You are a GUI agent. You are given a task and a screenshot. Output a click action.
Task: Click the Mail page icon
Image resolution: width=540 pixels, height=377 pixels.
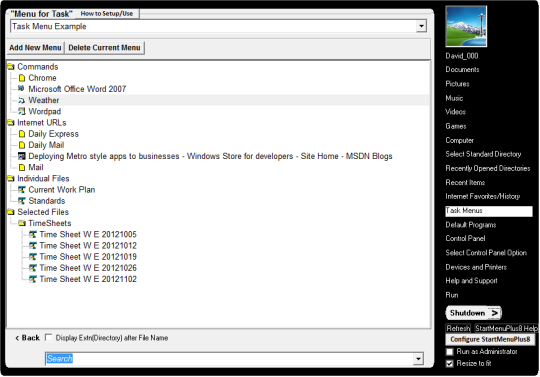coord(22,167)
